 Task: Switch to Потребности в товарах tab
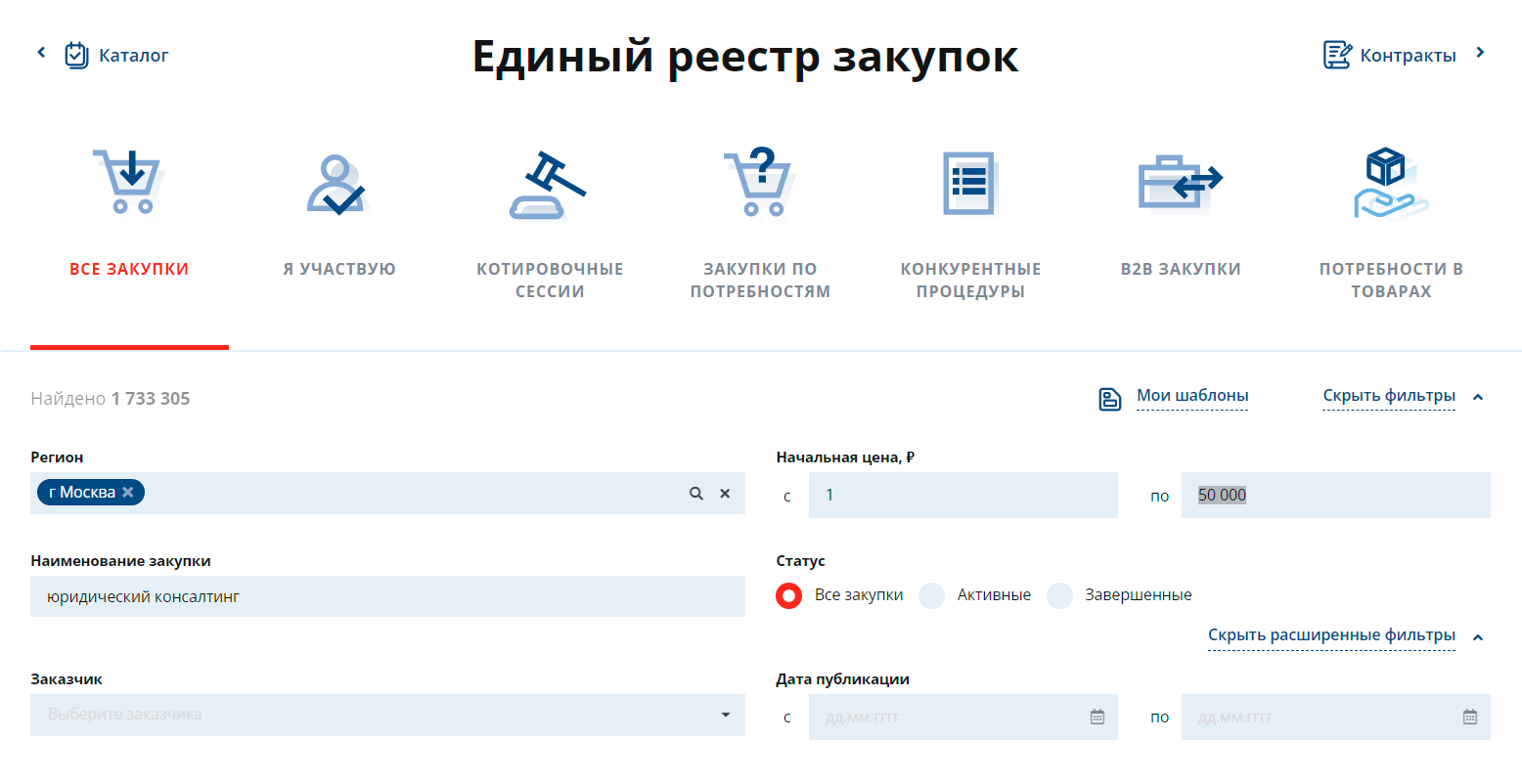click(x=1391, y=280)
